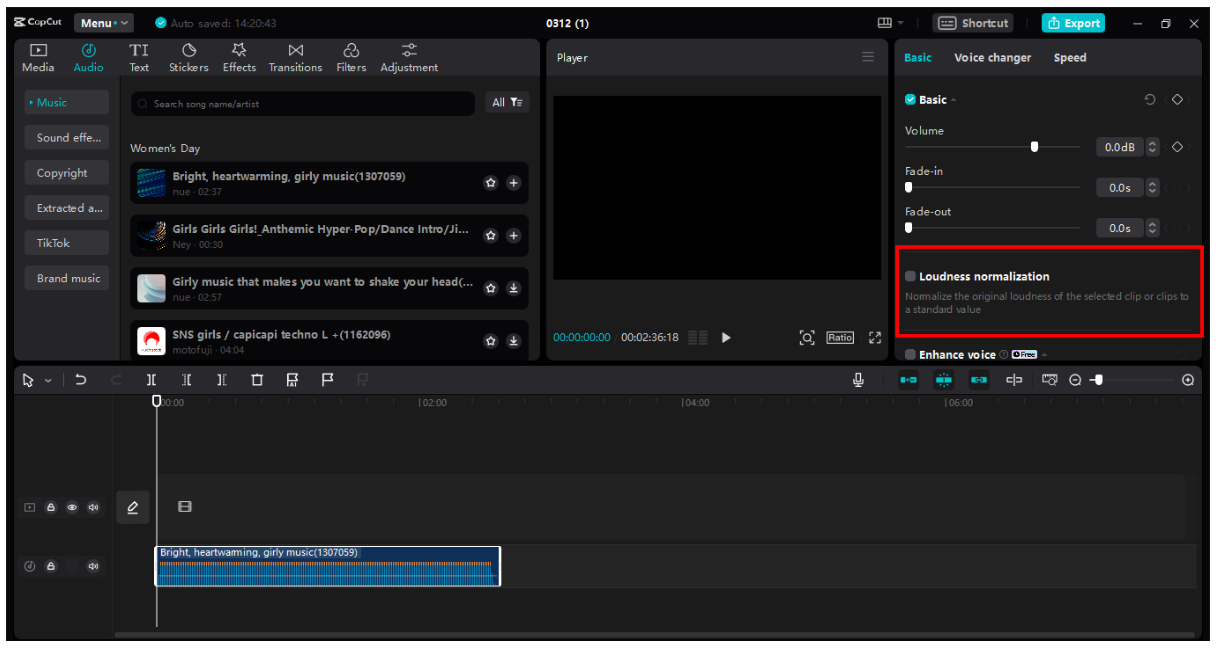Select Extracted audio category
The width and height of the screenshot is (1216, 652).
(67, 208)
